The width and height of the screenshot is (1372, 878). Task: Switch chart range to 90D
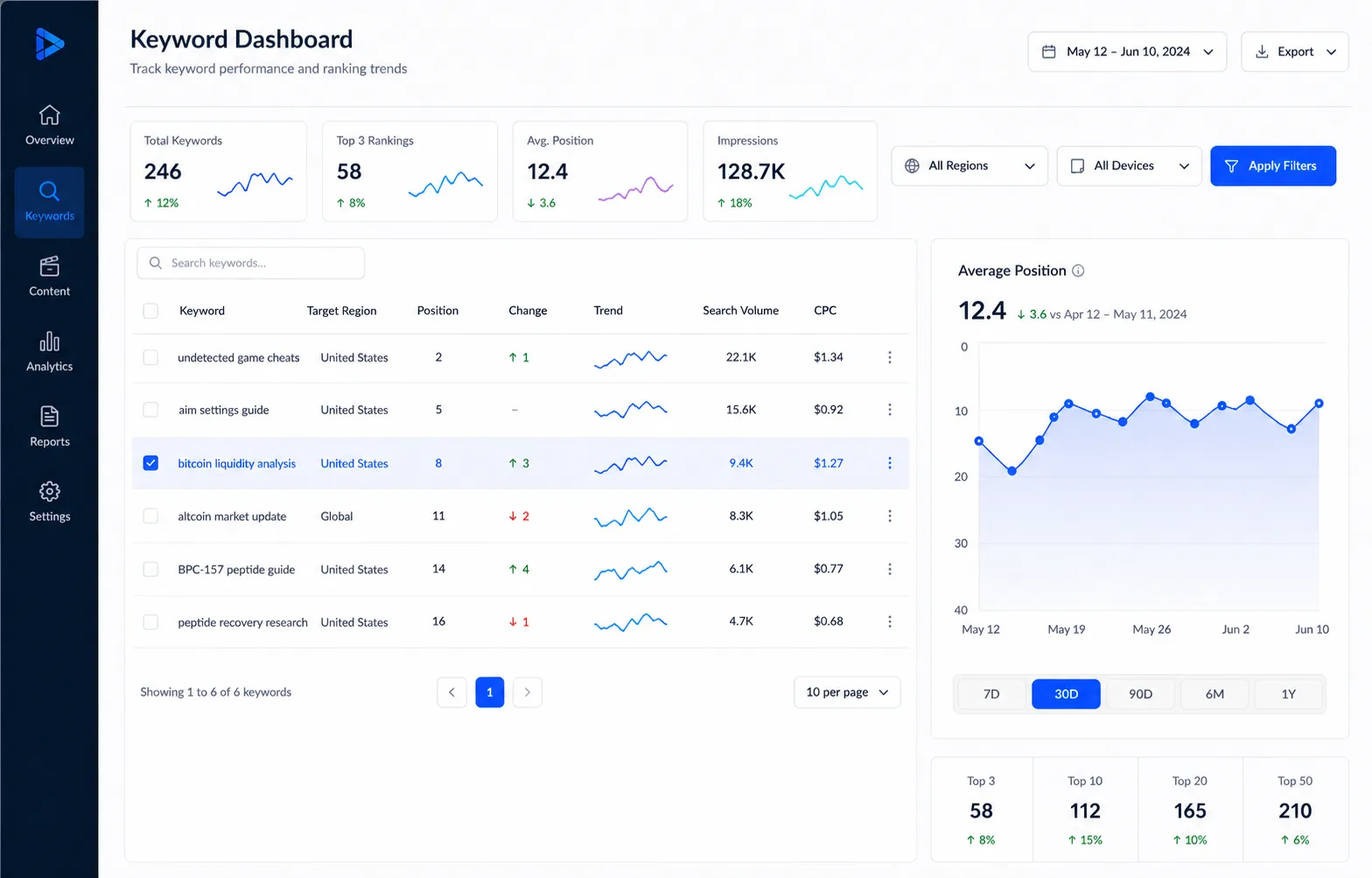tap(1140, 694)
